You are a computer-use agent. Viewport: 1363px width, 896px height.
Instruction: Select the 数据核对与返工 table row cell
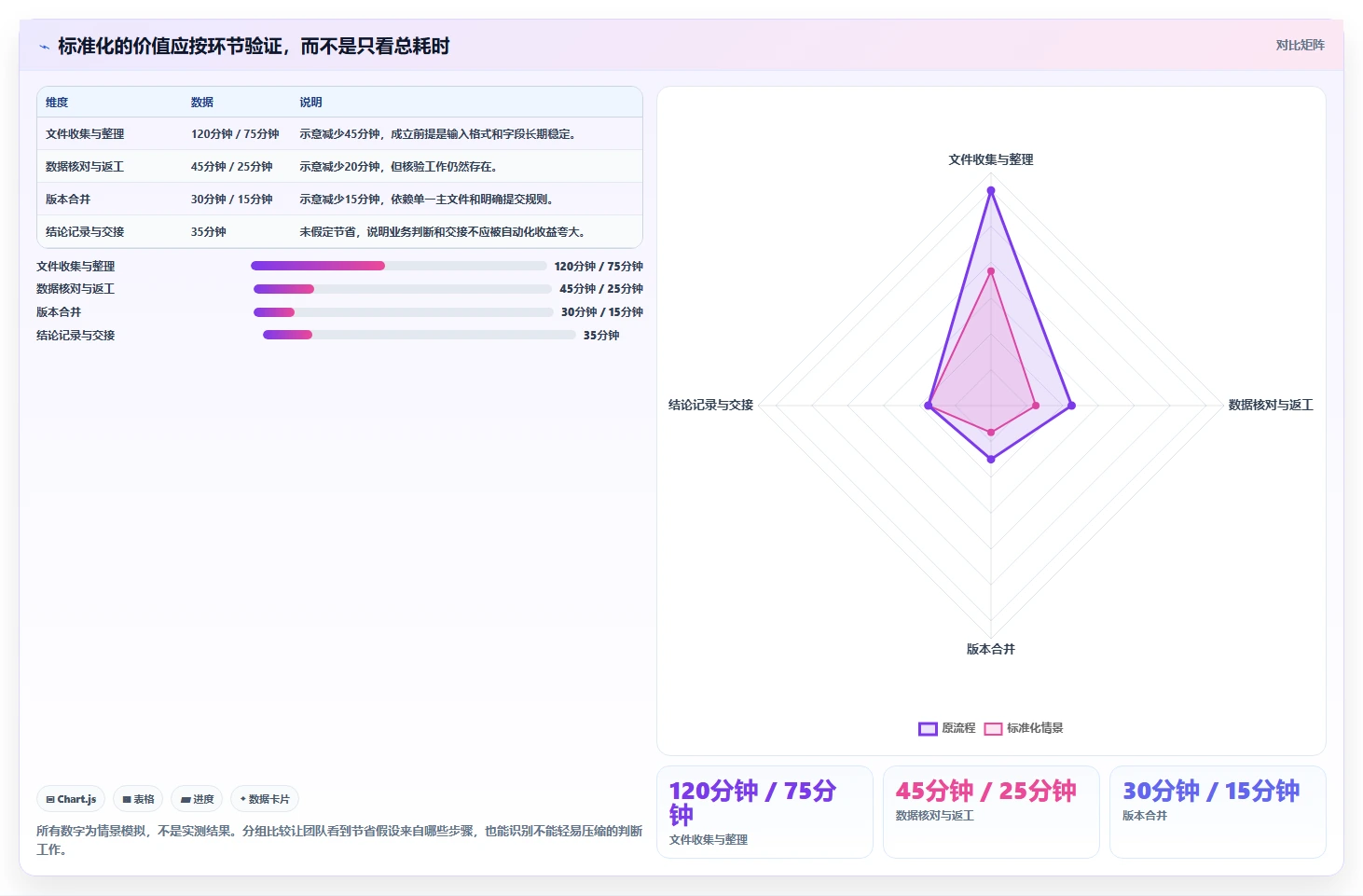(85, 167)
